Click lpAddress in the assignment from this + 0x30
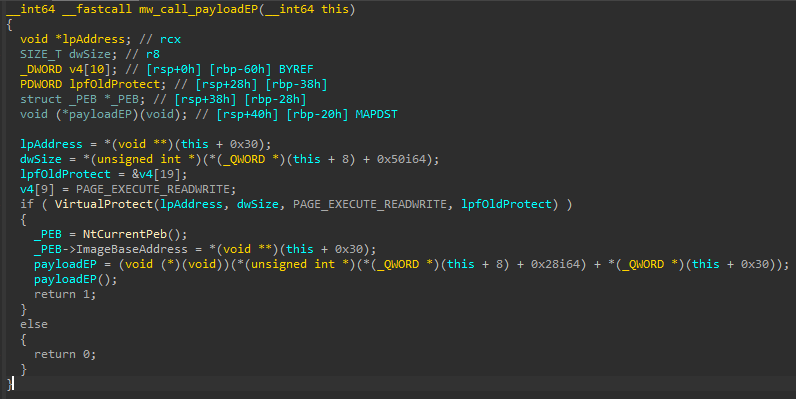 click(x=51, y=144)
